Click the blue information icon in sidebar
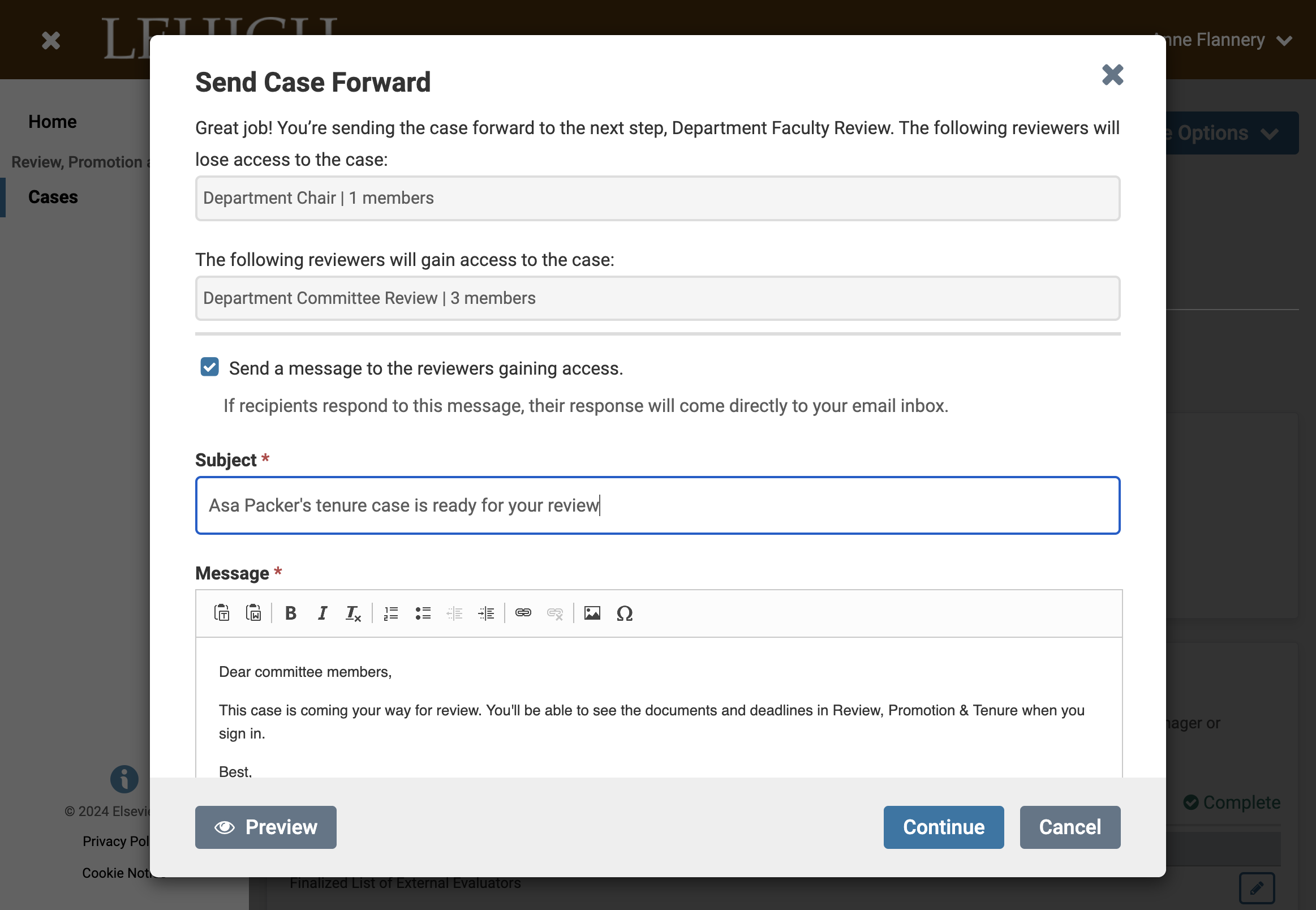This screenshot has width=1316, height=910. point(124,779)
